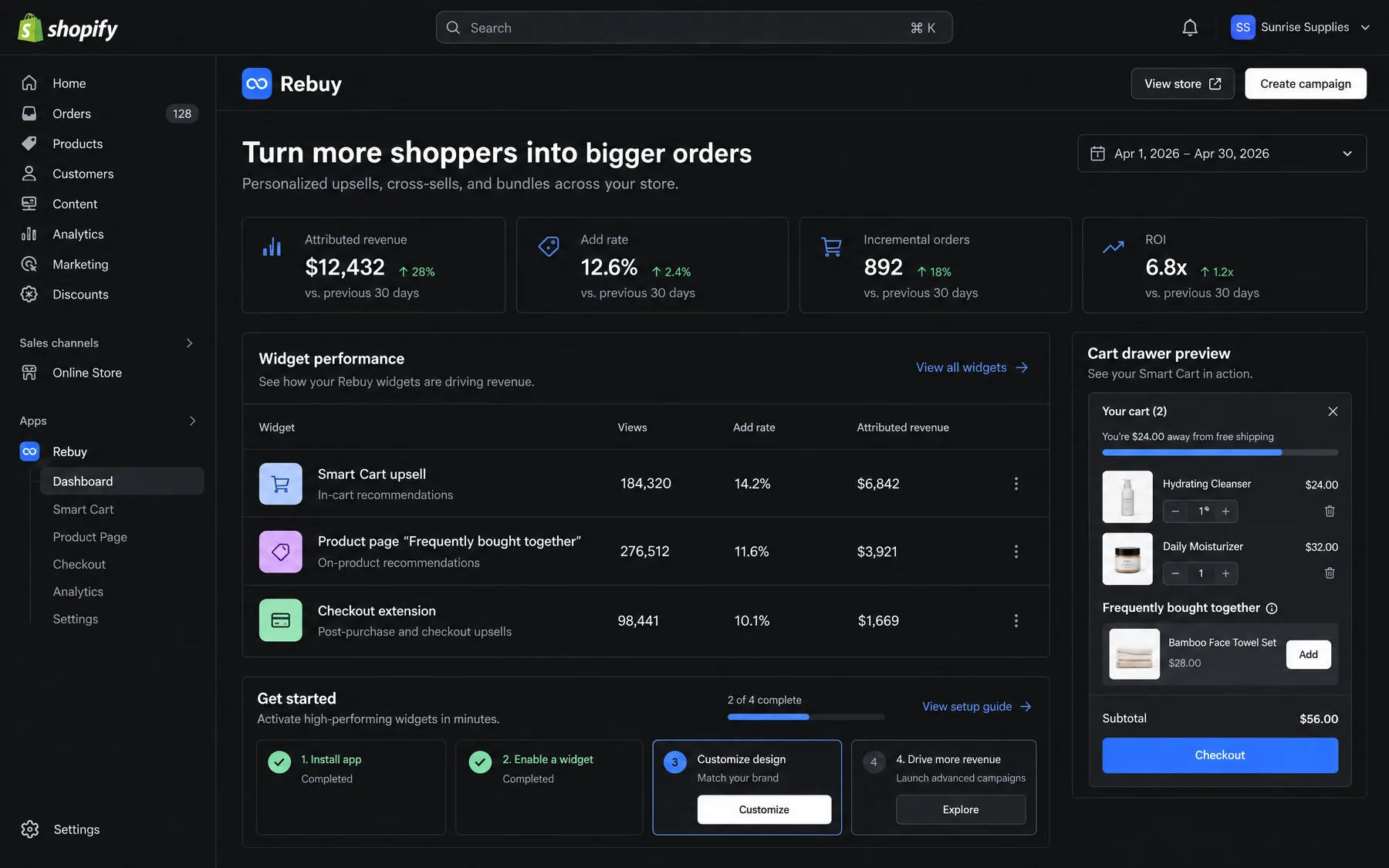1389x868 pixels.
Task: Click the Explore button
Action: pyautogui.click(x=960, y=809)
